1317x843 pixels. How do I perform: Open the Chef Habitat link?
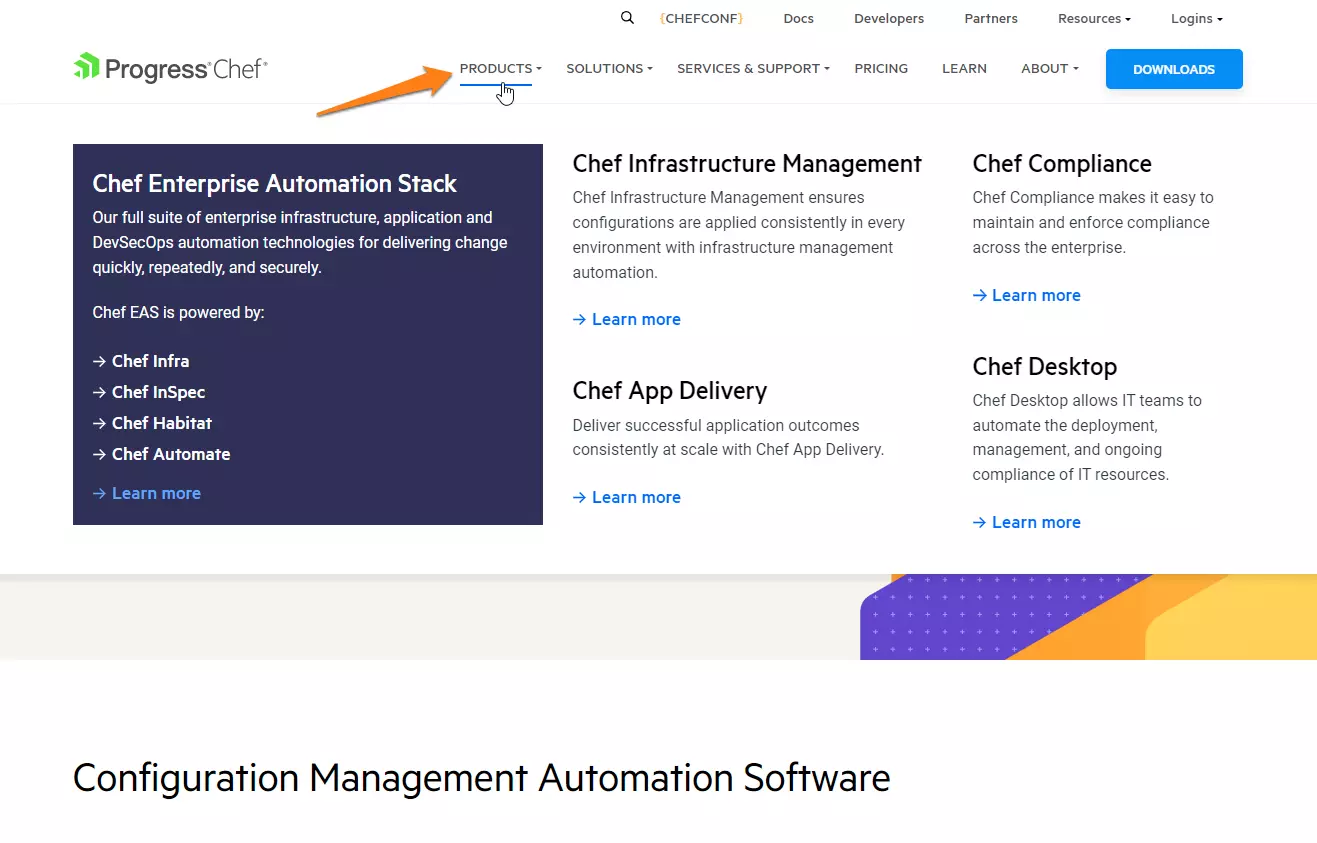[153, 423]
